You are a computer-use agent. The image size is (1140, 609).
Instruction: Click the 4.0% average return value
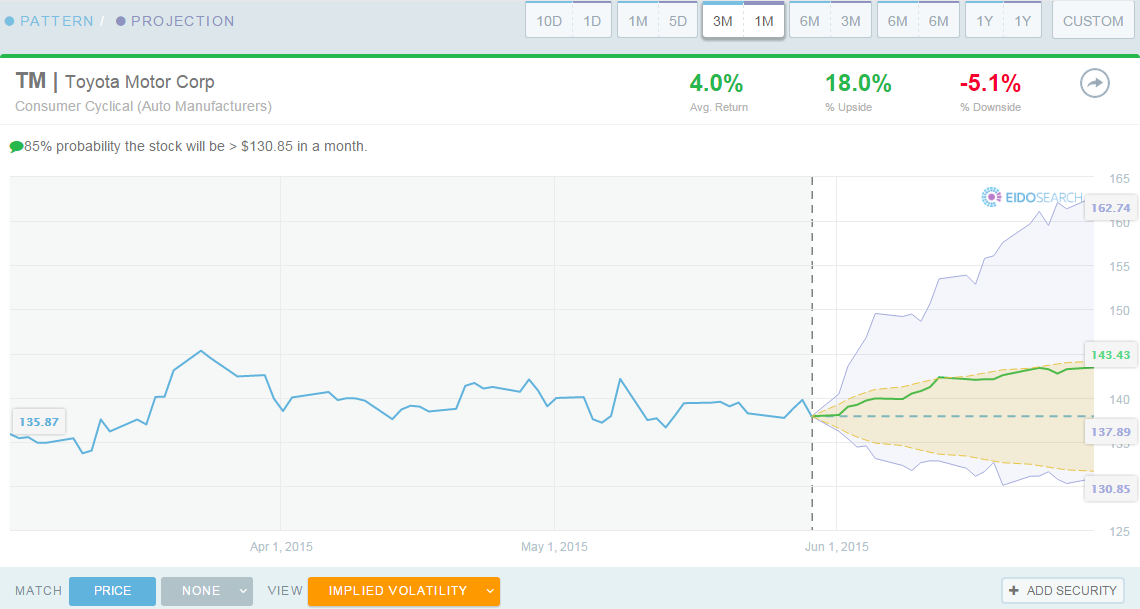[x=716, y=84]
